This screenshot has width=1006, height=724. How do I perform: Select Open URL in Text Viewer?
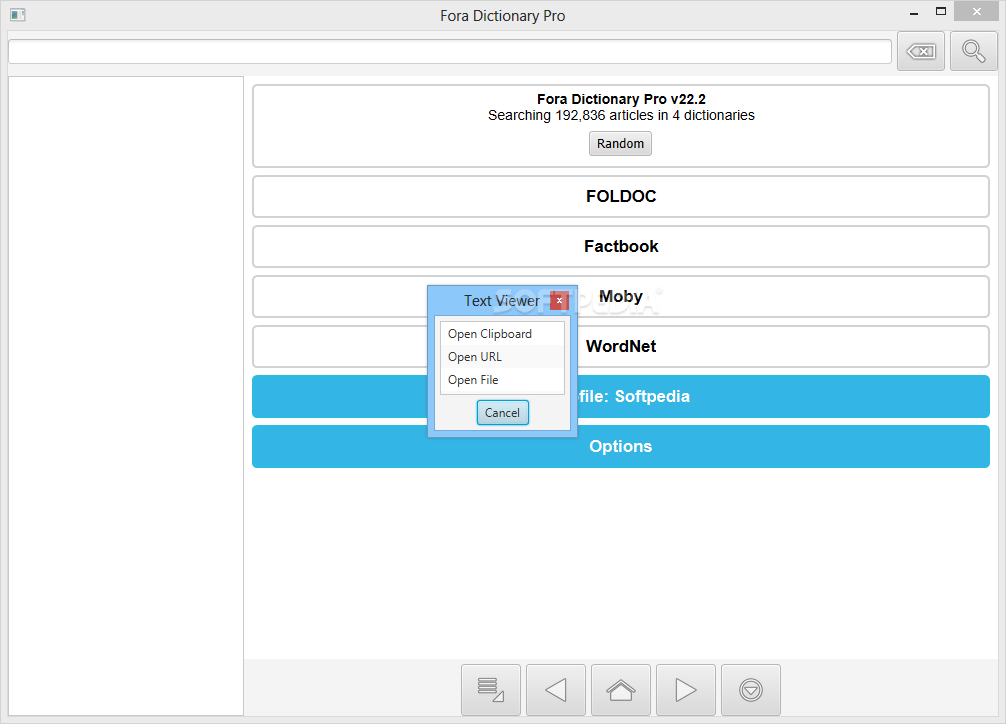point(502,357)
